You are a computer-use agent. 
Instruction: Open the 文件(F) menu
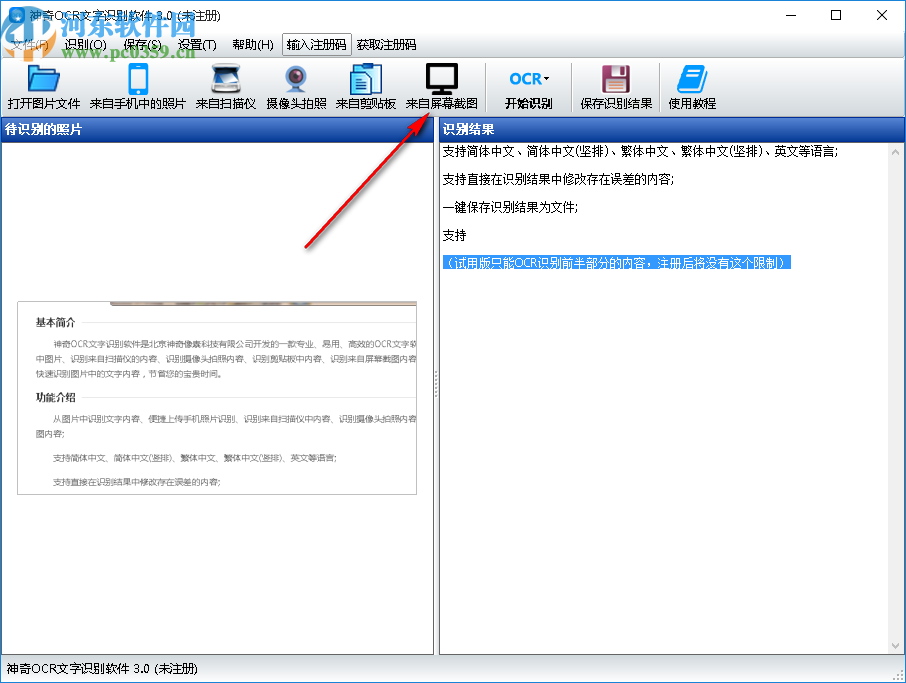coord(29,44)
